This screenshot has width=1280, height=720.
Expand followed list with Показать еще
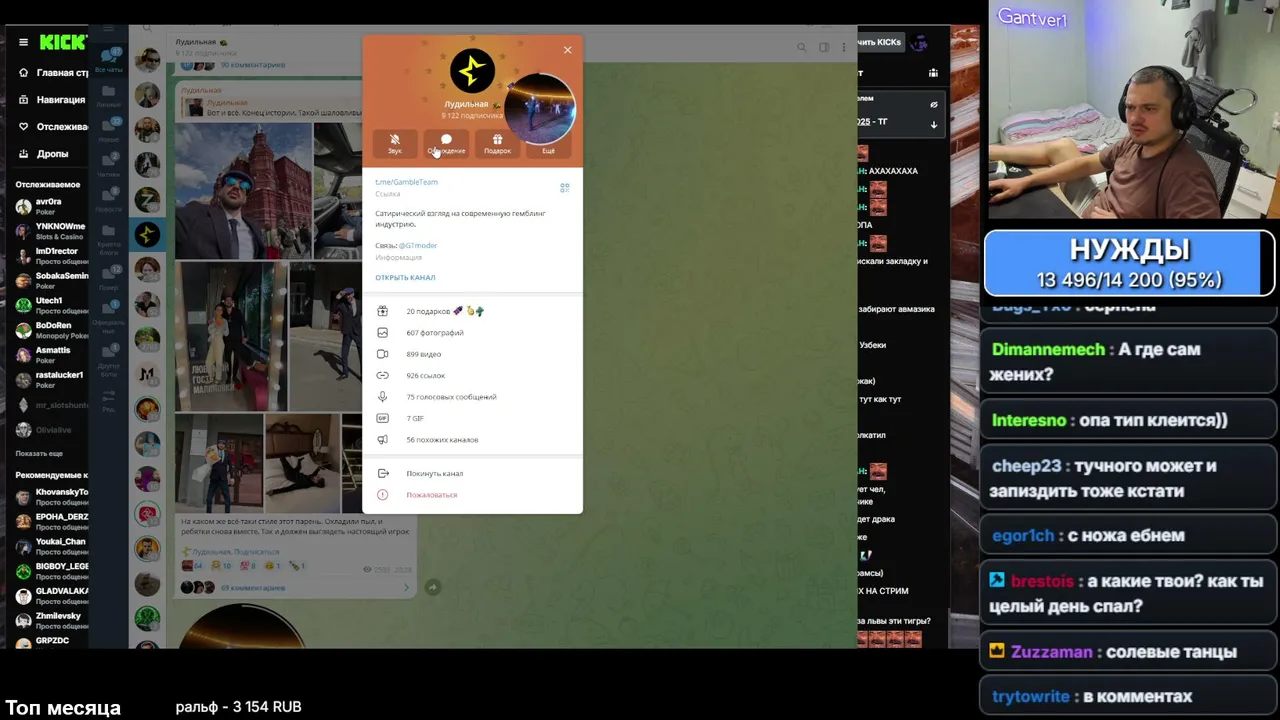click(x=39, y=454)
